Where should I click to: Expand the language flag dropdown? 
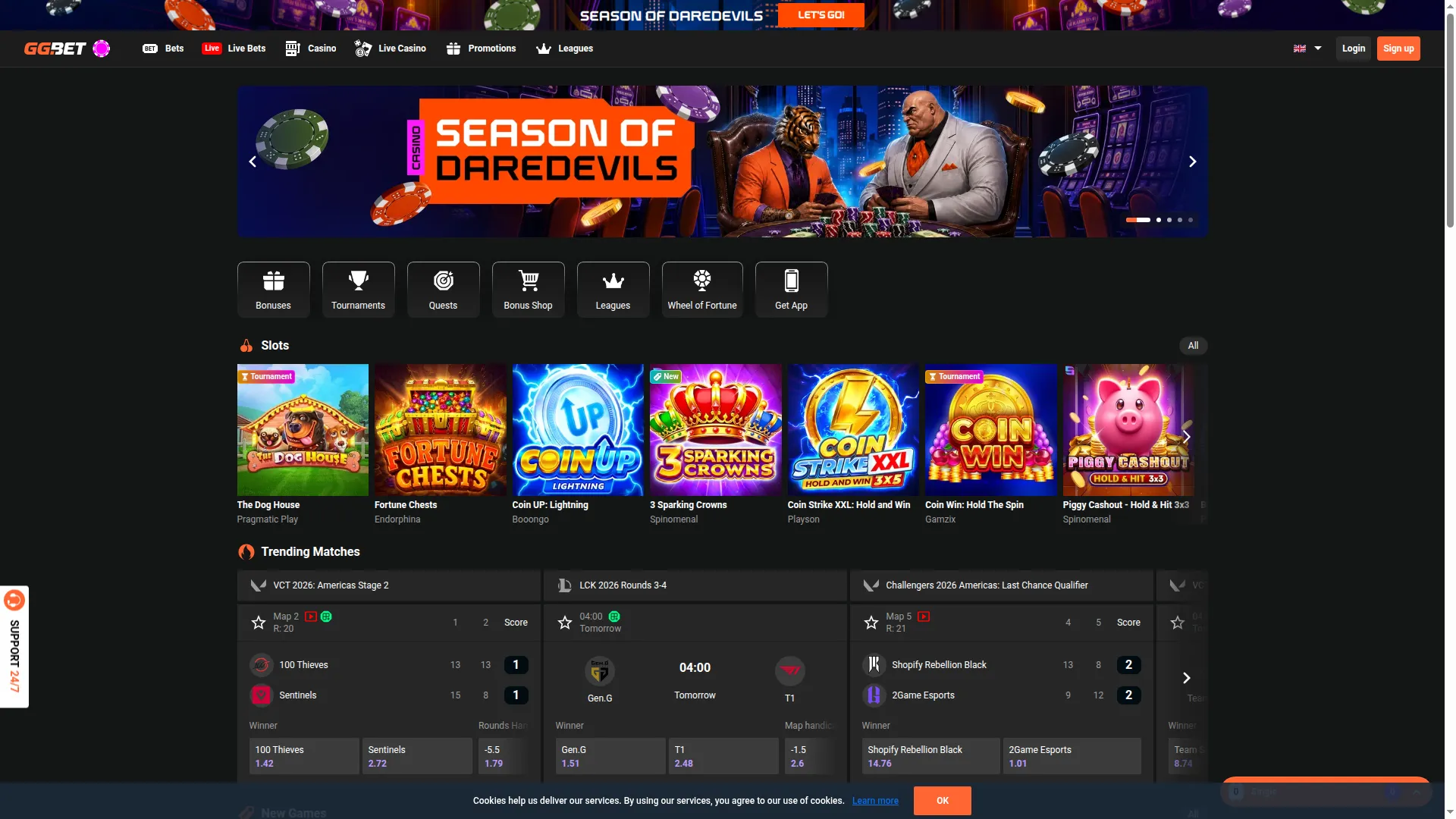click(x=1307, y=49)
